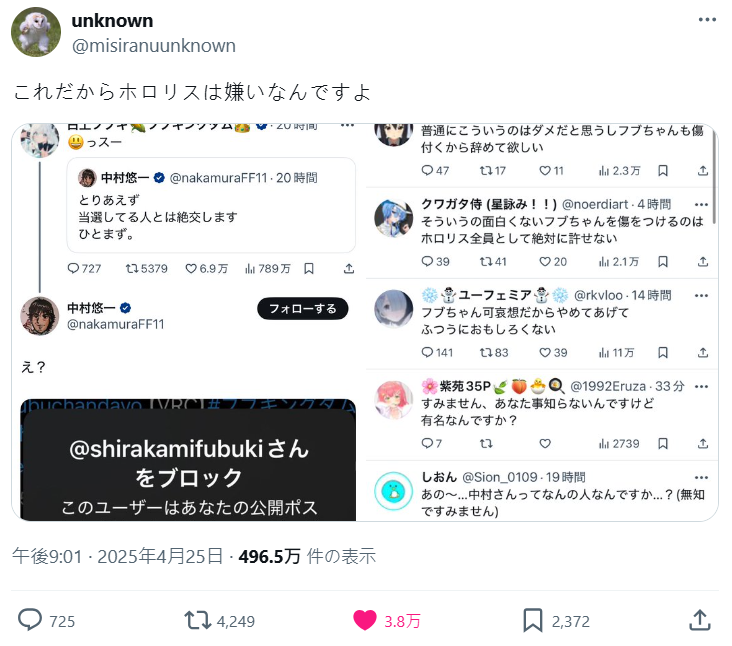The height and width of the screenshot is (646, 732).
Task: Toggle the pink heart like button at 3.8万
Action: [x=365, y=620]
